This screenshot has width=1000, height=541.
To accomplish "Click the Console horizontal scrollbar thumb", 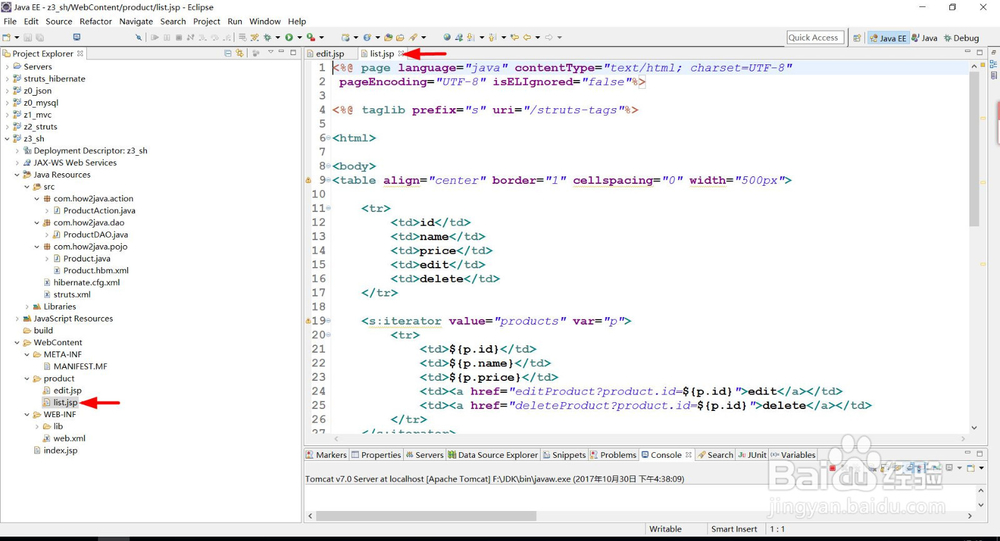I will (x=426, y=515).
